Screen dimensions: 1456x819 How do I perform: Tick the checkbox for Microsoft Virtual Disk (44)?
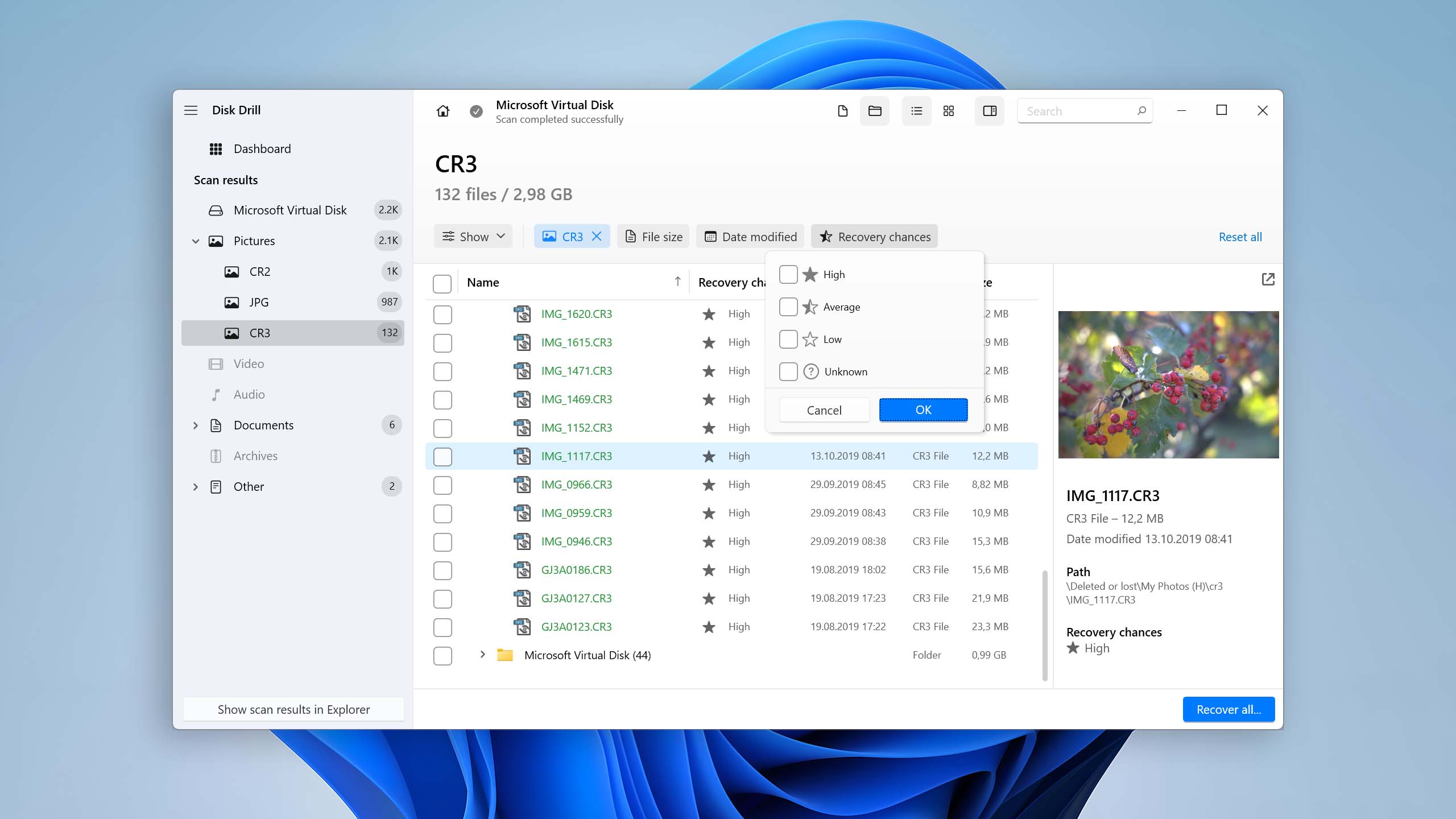(x=442, y=656)
